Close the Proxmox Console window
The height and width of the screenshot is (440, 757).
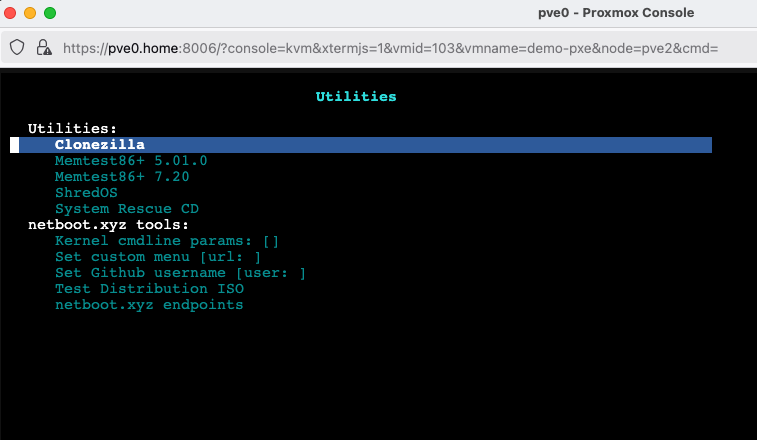11,13
